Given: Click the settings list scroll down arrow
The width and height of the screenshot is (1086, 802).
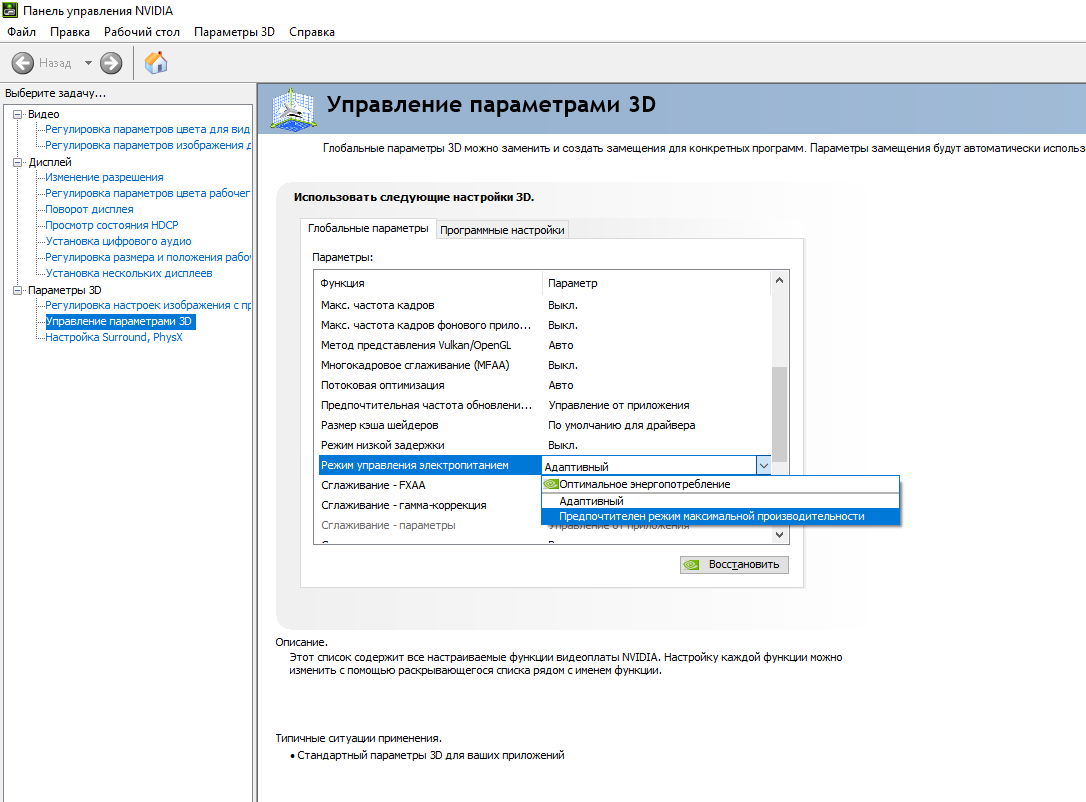Looking at the screenshot, I should pos(780,535).
